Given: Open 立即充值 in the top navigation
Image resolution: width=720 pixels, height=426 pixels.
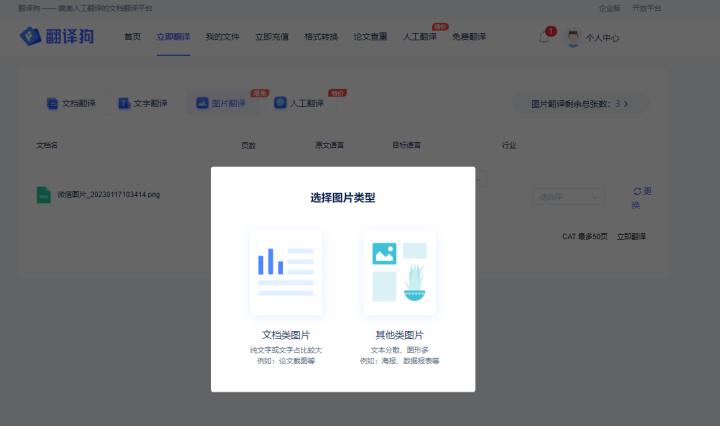Looking at the screenshot, I should point(272,36).
